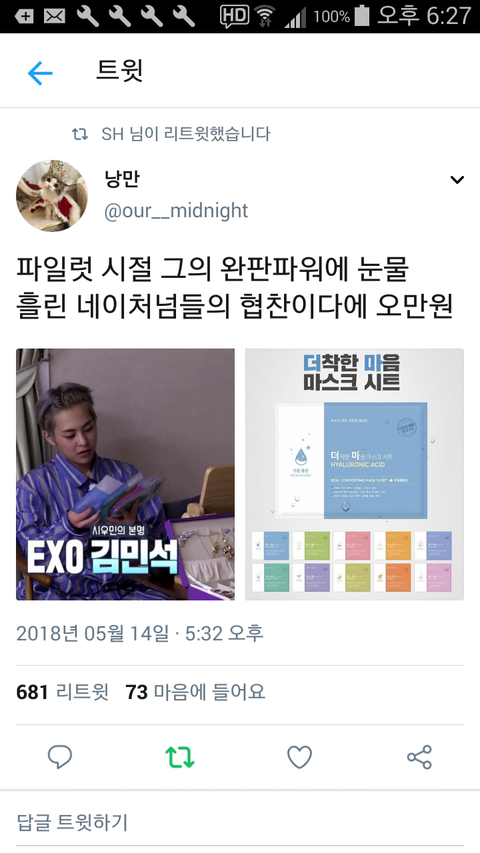Tap the HD status bar icon
This screenshot has height=853, width=480.
click(235, 16)
